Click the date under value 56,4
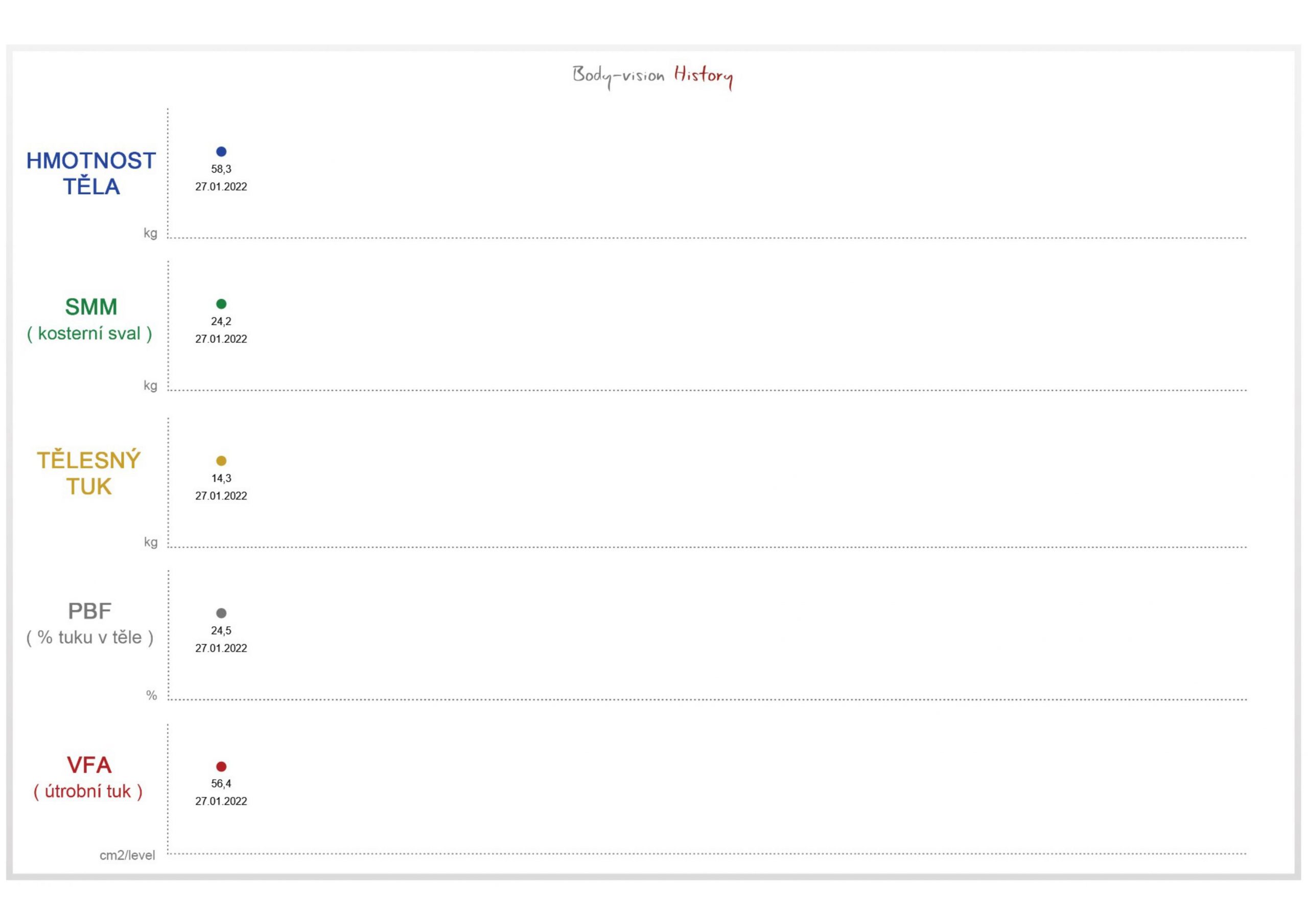 [221, 801]
